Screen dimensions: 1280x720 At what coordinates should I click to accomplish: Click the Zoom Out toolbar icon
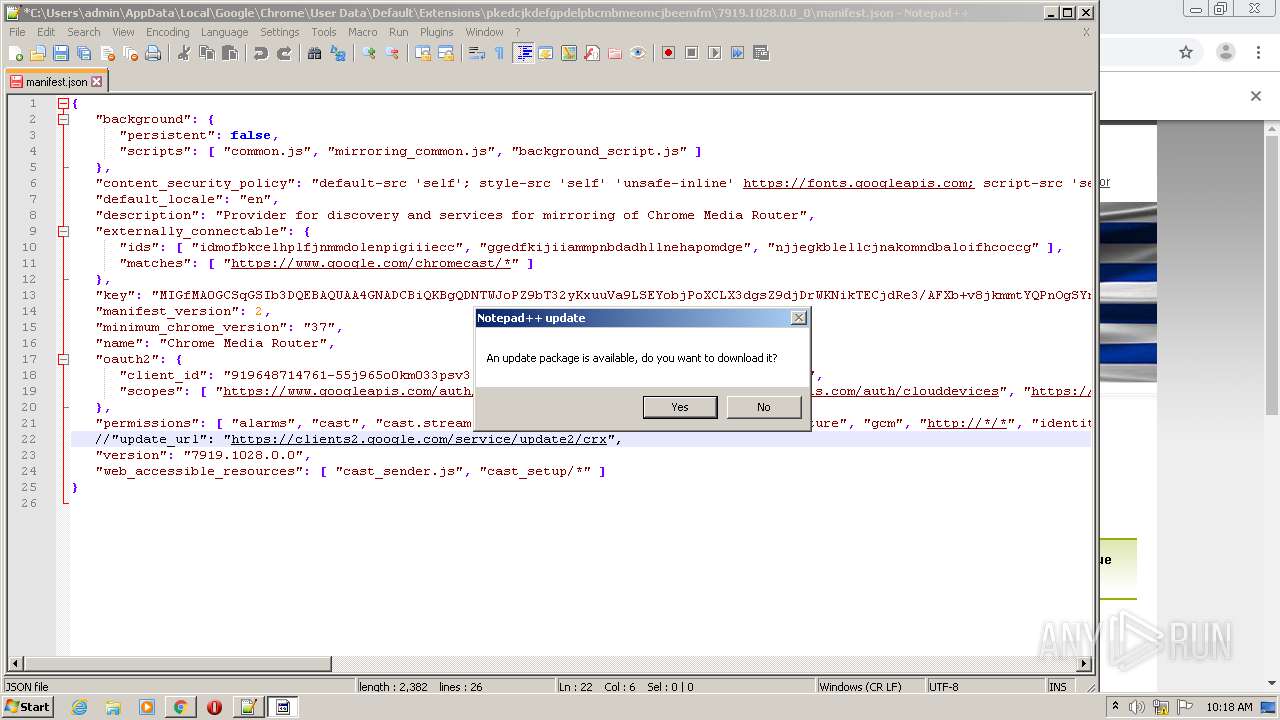(x=392, y=53)
